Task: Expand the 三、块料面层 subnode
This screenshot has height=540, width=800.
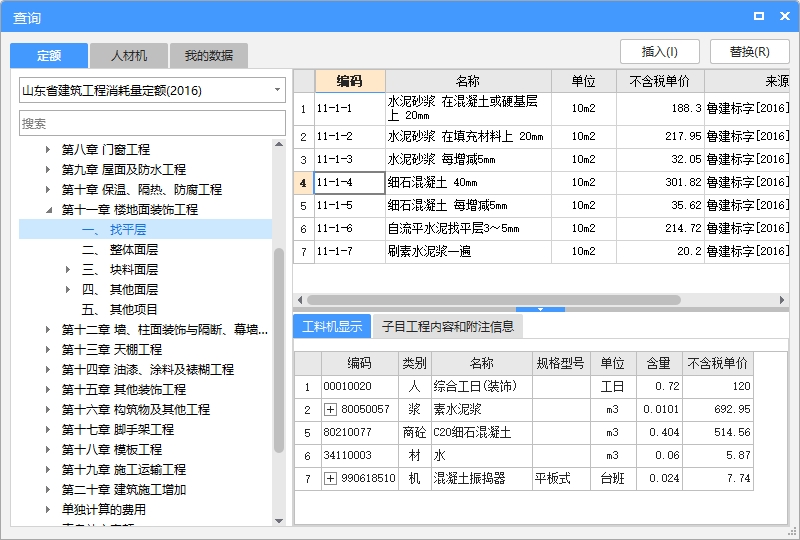Action: [68, 269]
